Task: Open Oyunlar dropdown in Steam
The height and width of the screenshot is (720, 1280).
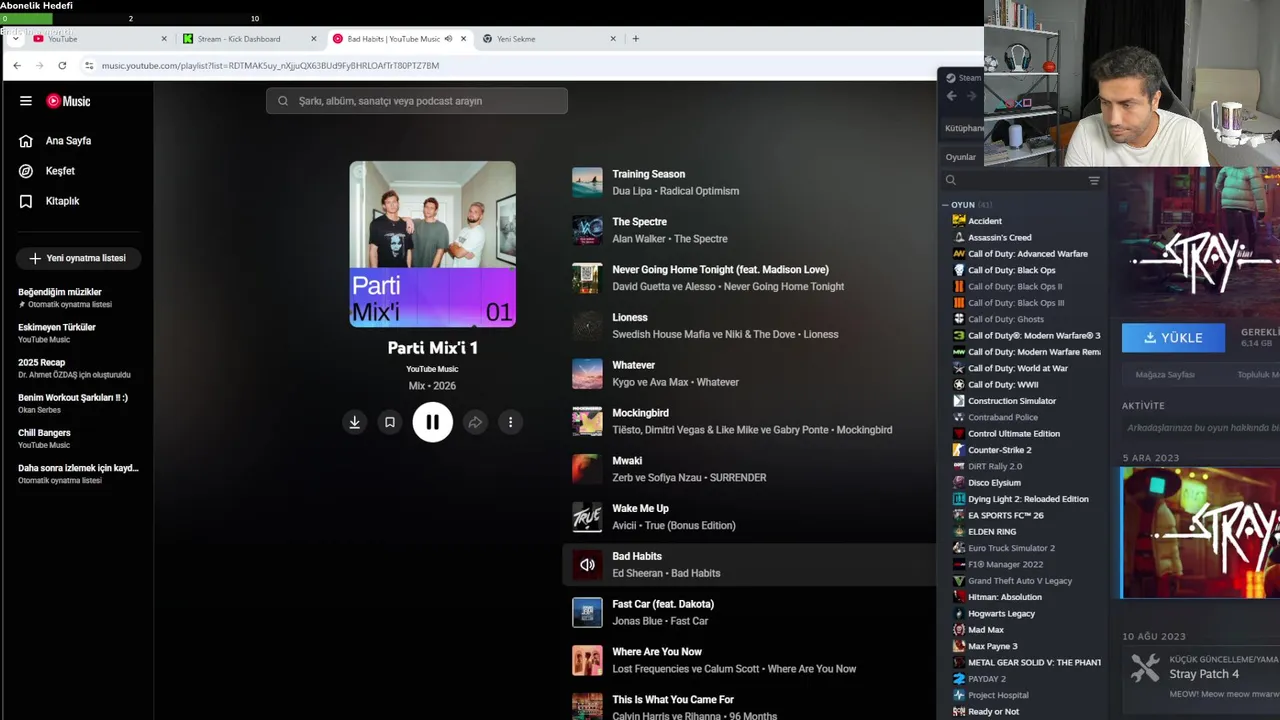Action: pyautogui.click(x=960, y=157)
